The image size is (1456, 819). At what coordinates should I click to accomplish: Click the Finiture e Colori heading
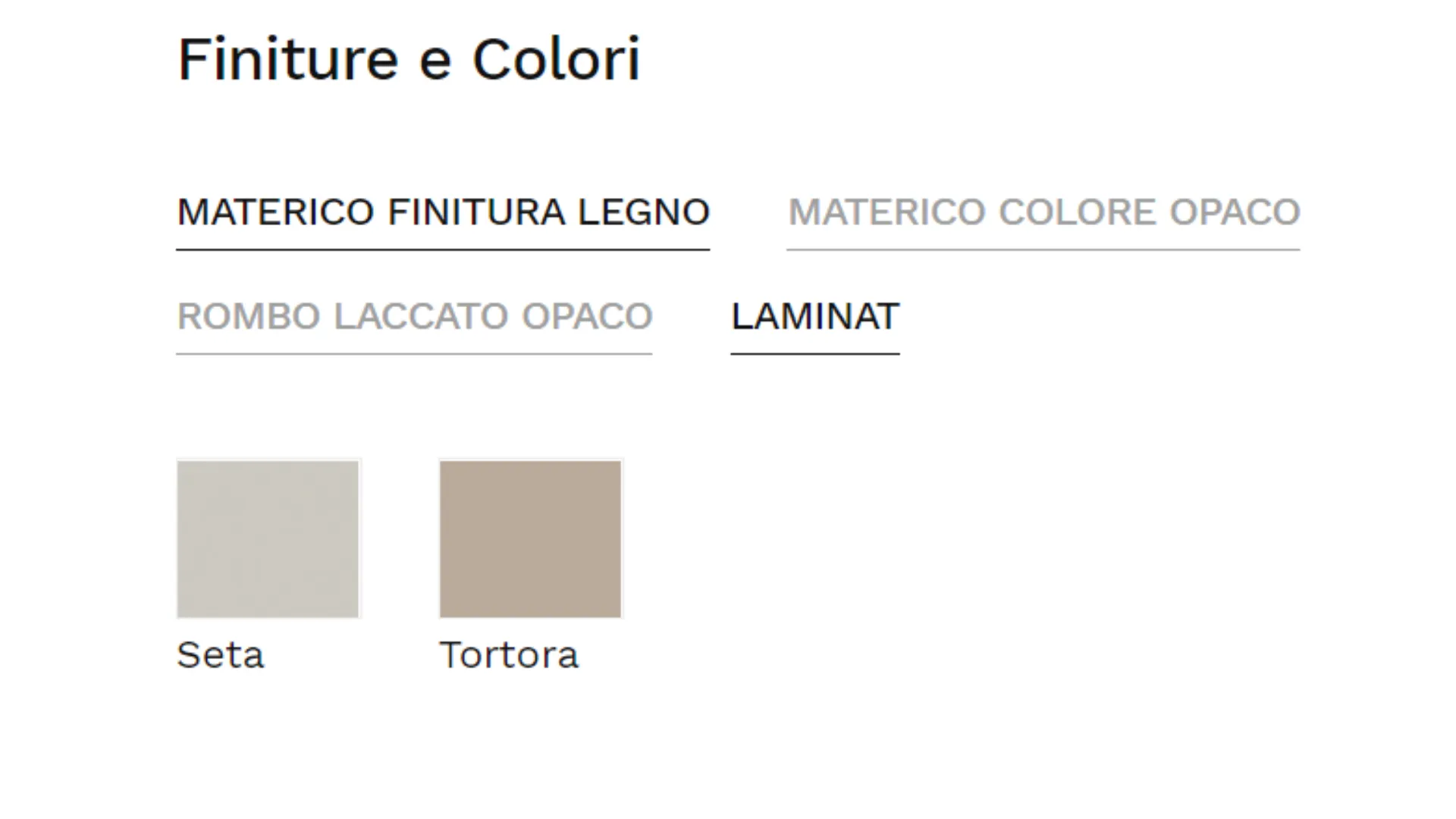point(409,59)
